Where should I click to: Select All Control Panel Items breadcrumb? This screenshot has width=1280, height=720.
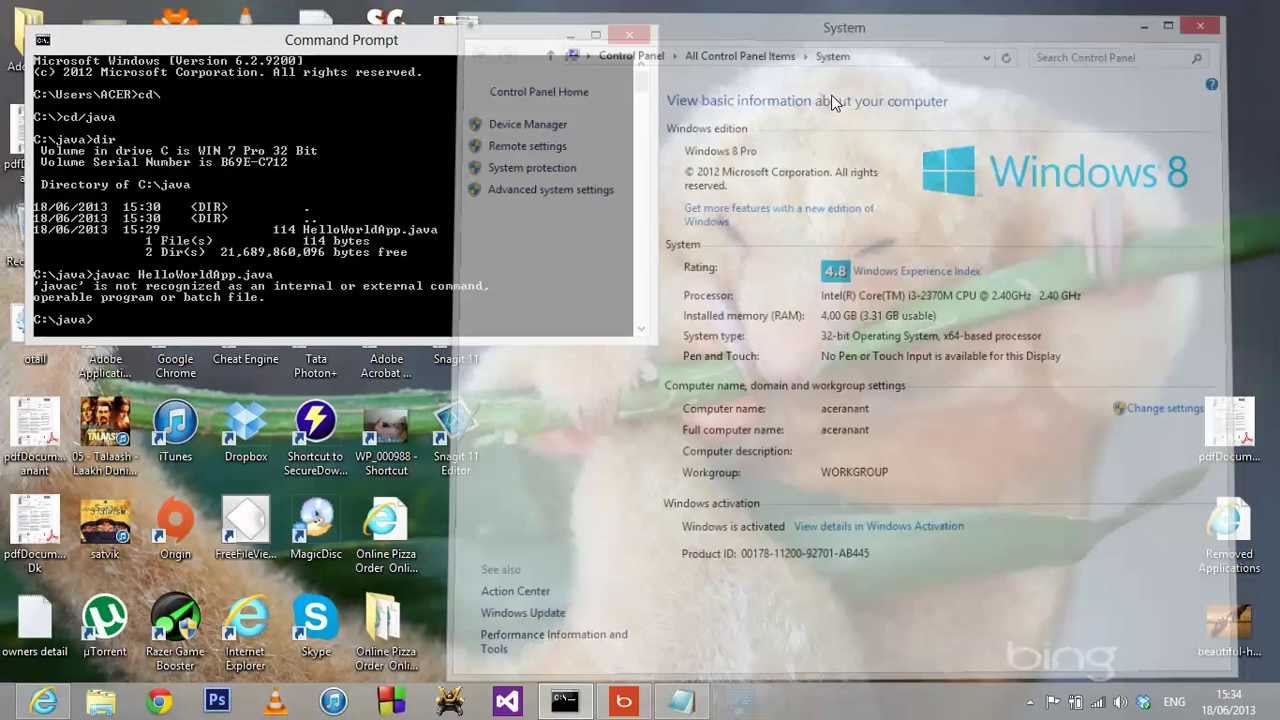[740, 57]
